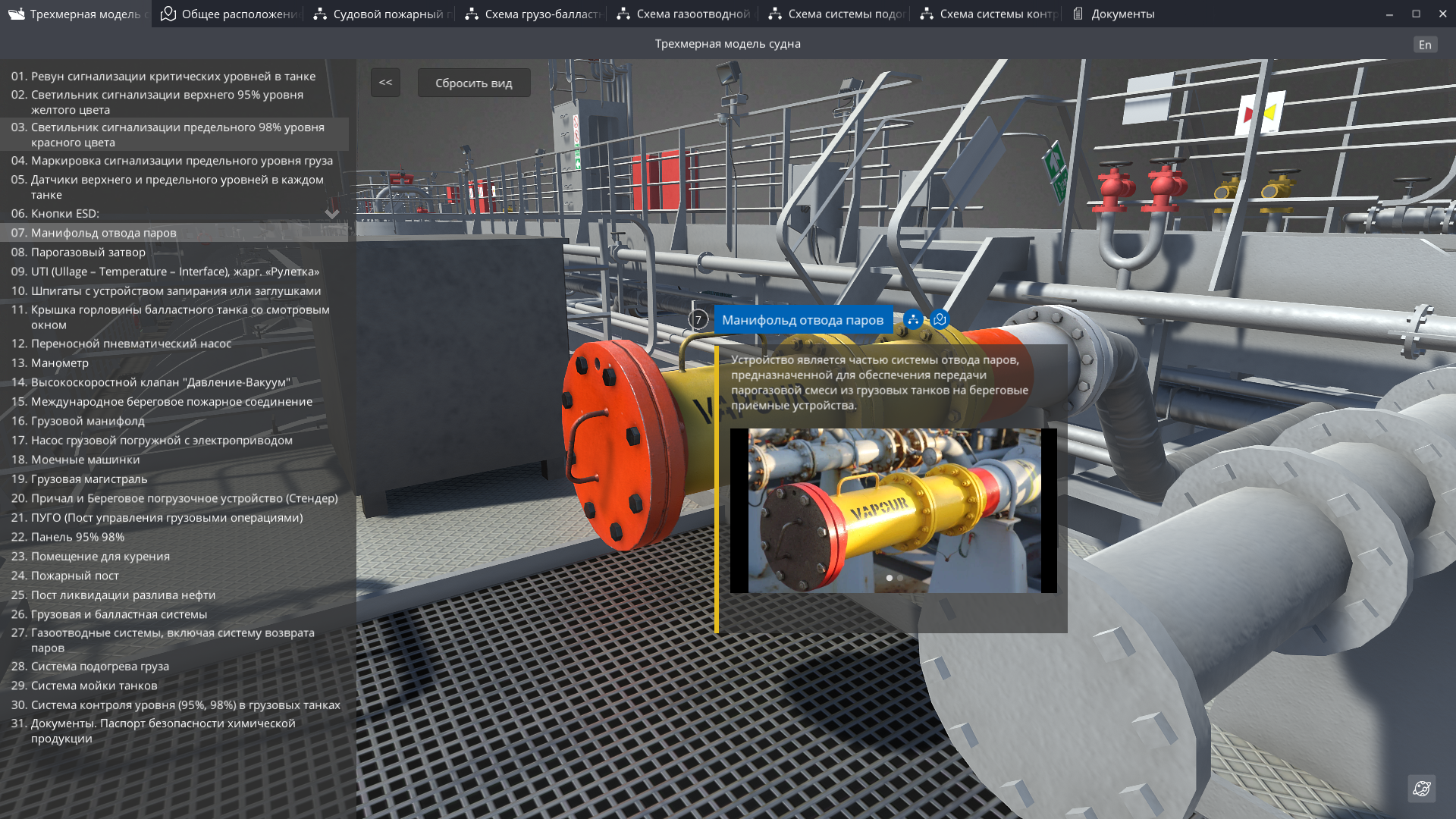Select 11. Крышка горловины балластного танка
Viewport: 1456px width, 819px height.
click(174, 317)
